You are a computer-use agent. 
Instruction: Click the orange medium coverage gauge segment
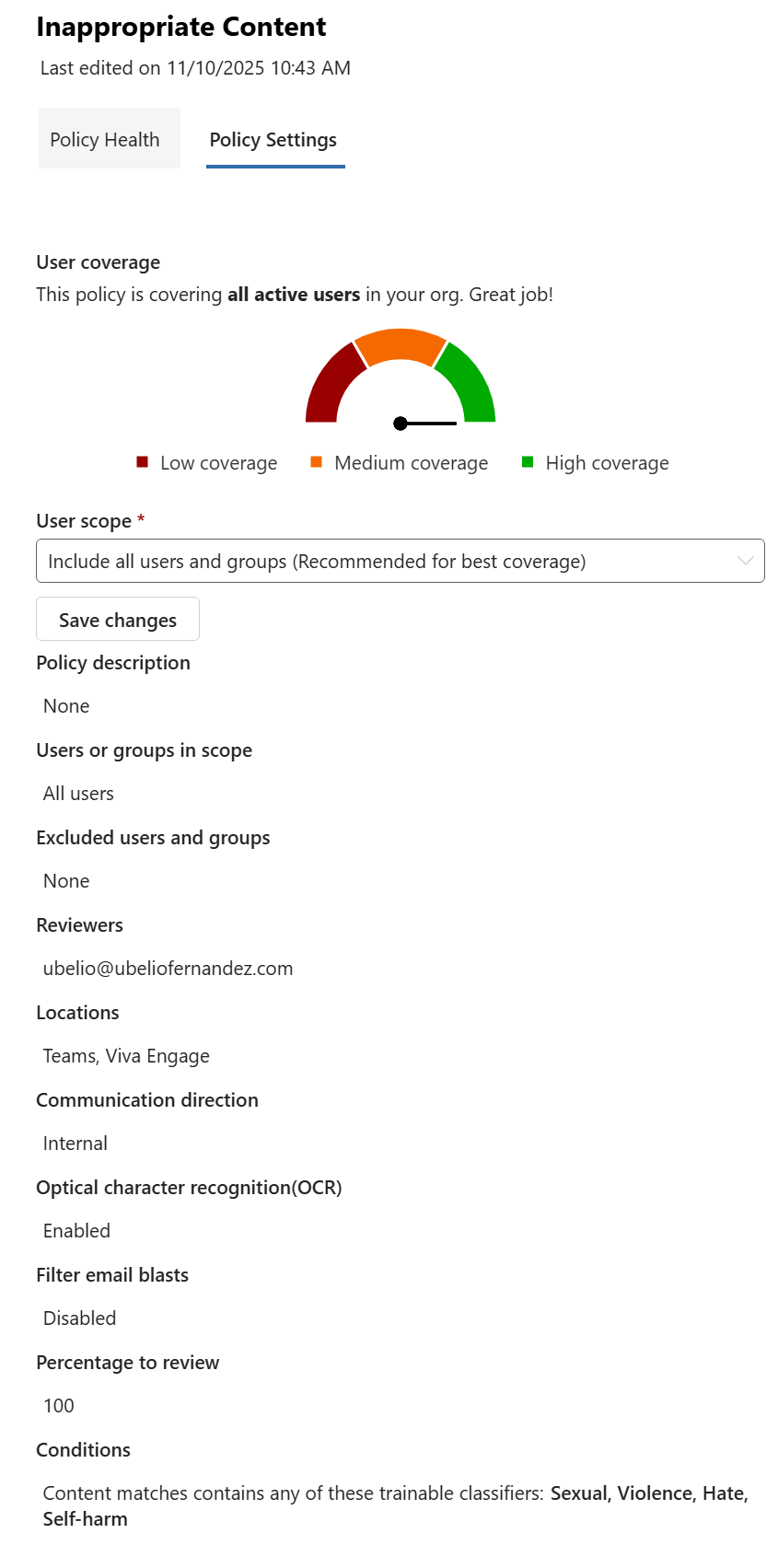tap(401, 344)
